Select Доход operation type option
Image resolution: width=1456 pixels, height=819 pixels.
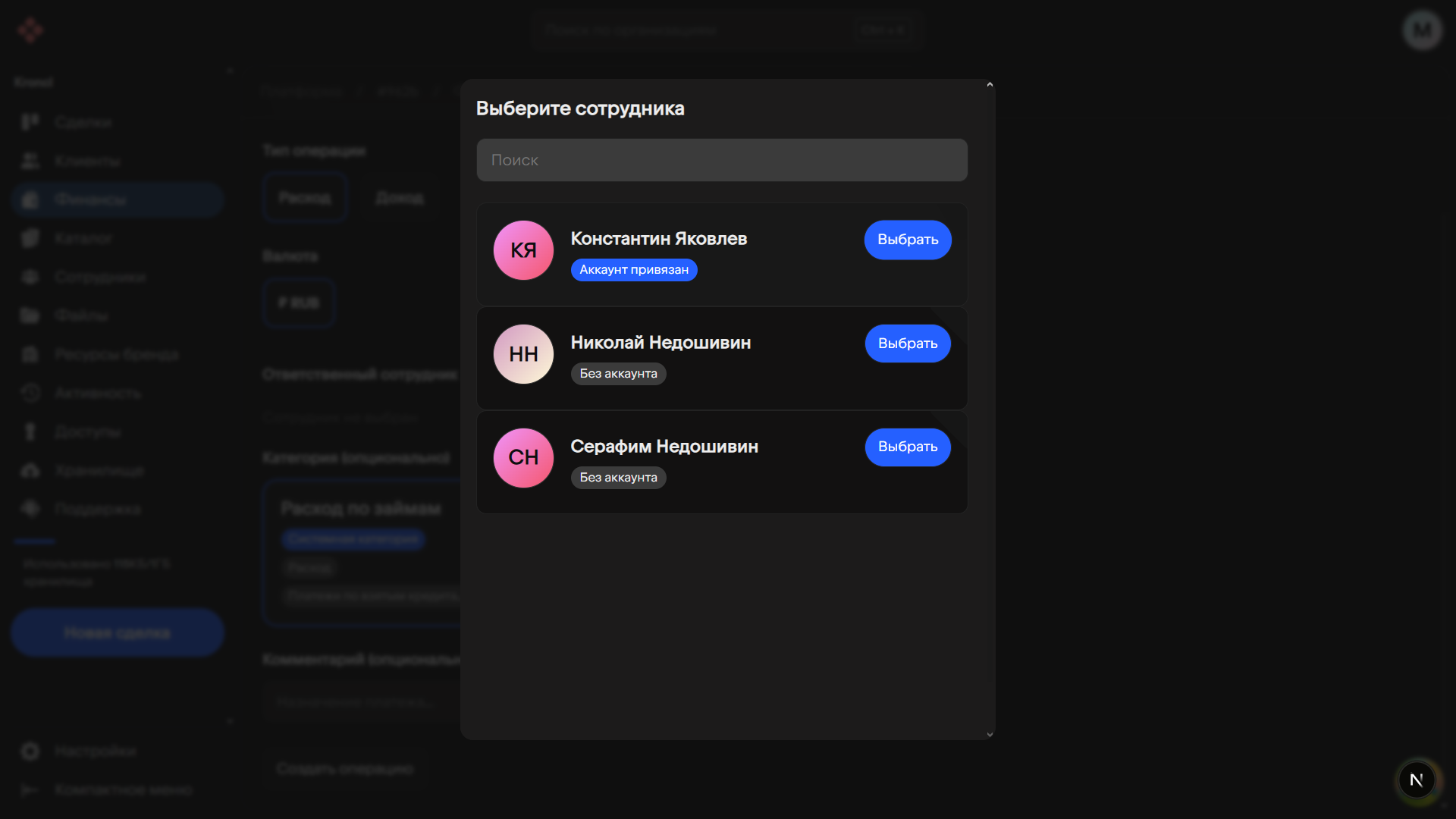(399, 198)
